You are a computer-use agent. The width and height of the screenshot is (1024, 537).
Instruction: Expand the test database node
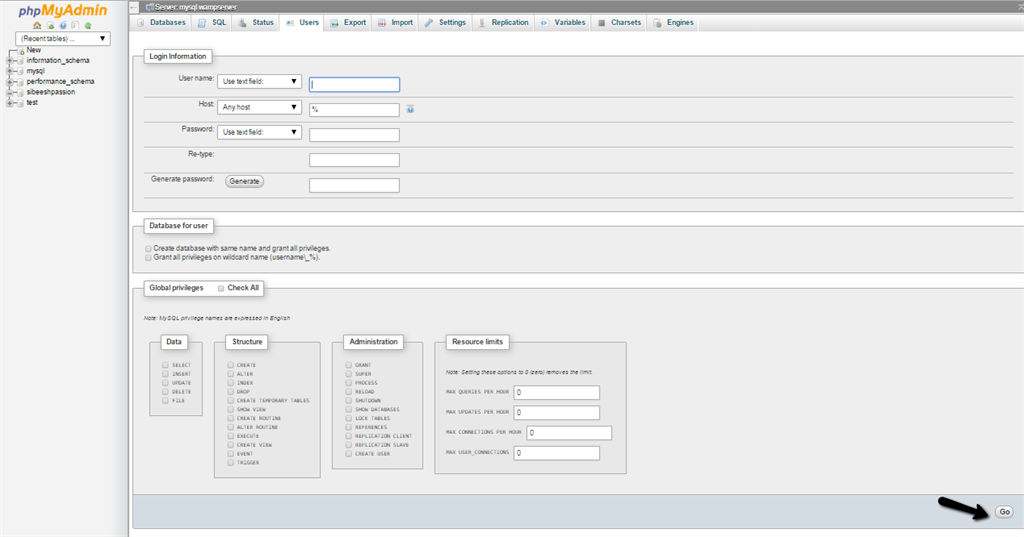(10, 103)
